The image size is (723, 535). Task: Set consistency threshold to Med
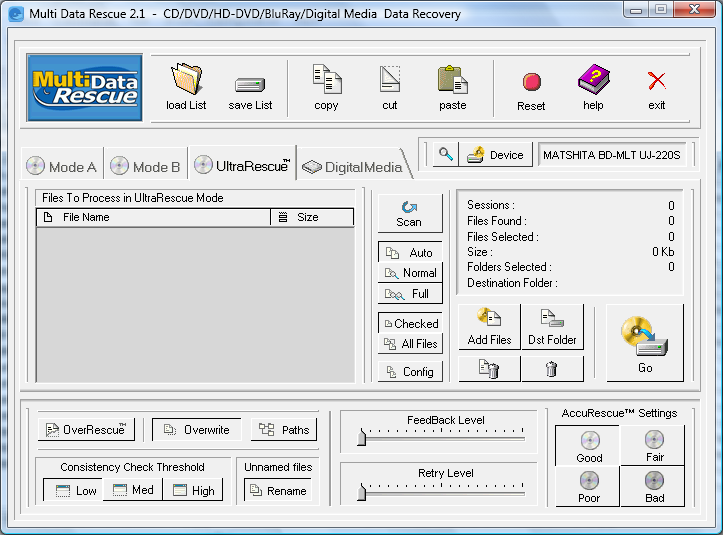pyautogui.click(x=133, y=490)
